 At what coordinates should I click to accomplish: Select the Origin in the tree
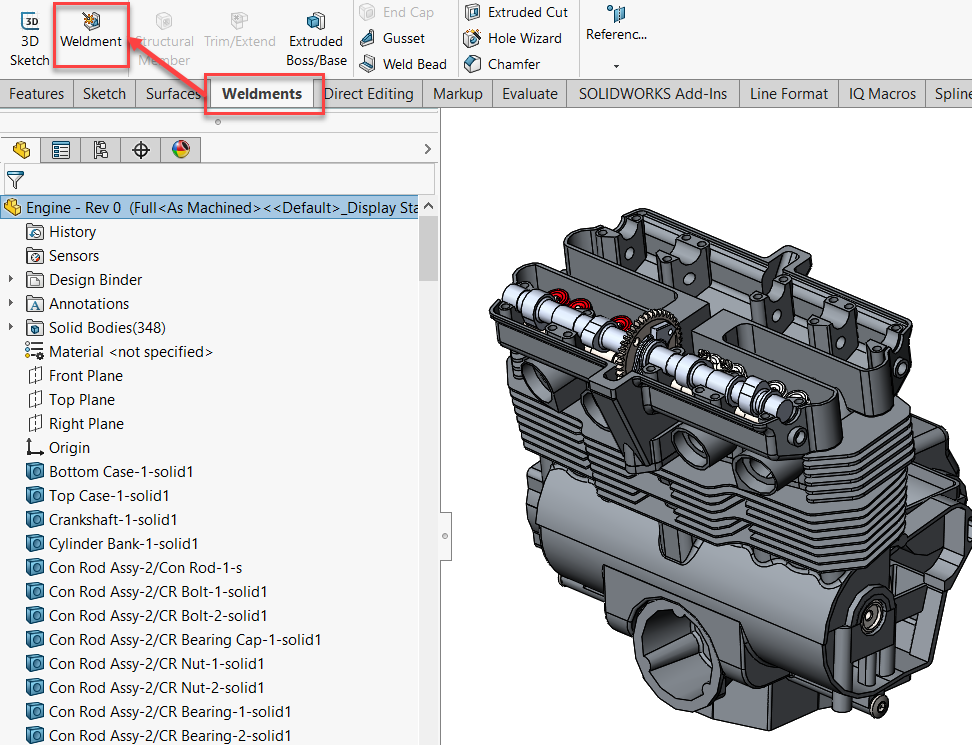pyautogui.click(x=58, y=447)
